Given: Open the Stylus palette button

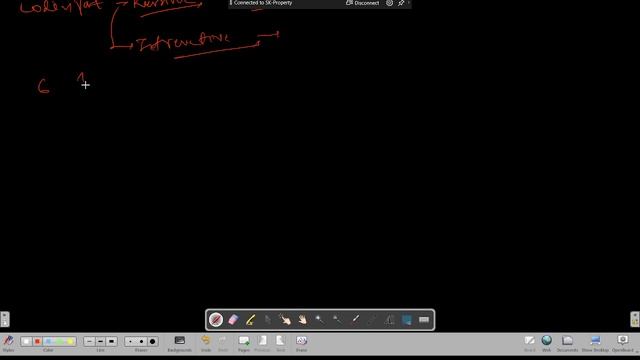Looking at the screenshot, I should (8, 343).
